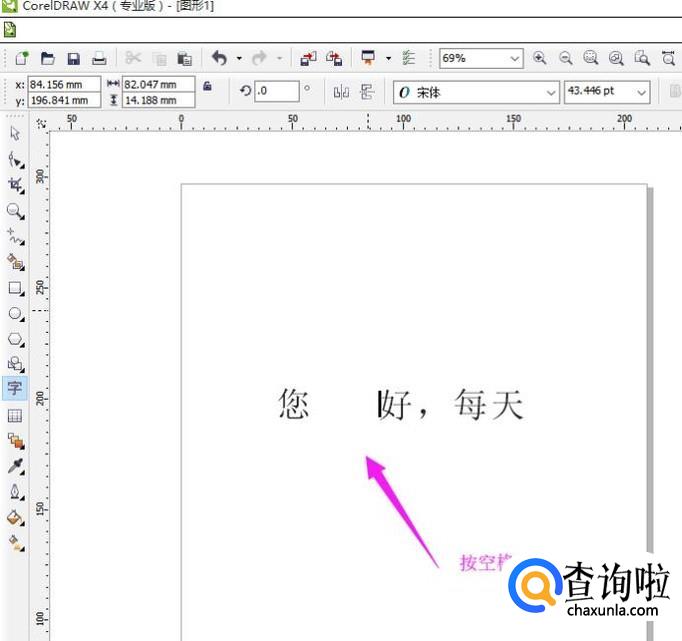Open the 43.446 pt font size dropdown
This screenshot has height=641, width=682.
641,92
